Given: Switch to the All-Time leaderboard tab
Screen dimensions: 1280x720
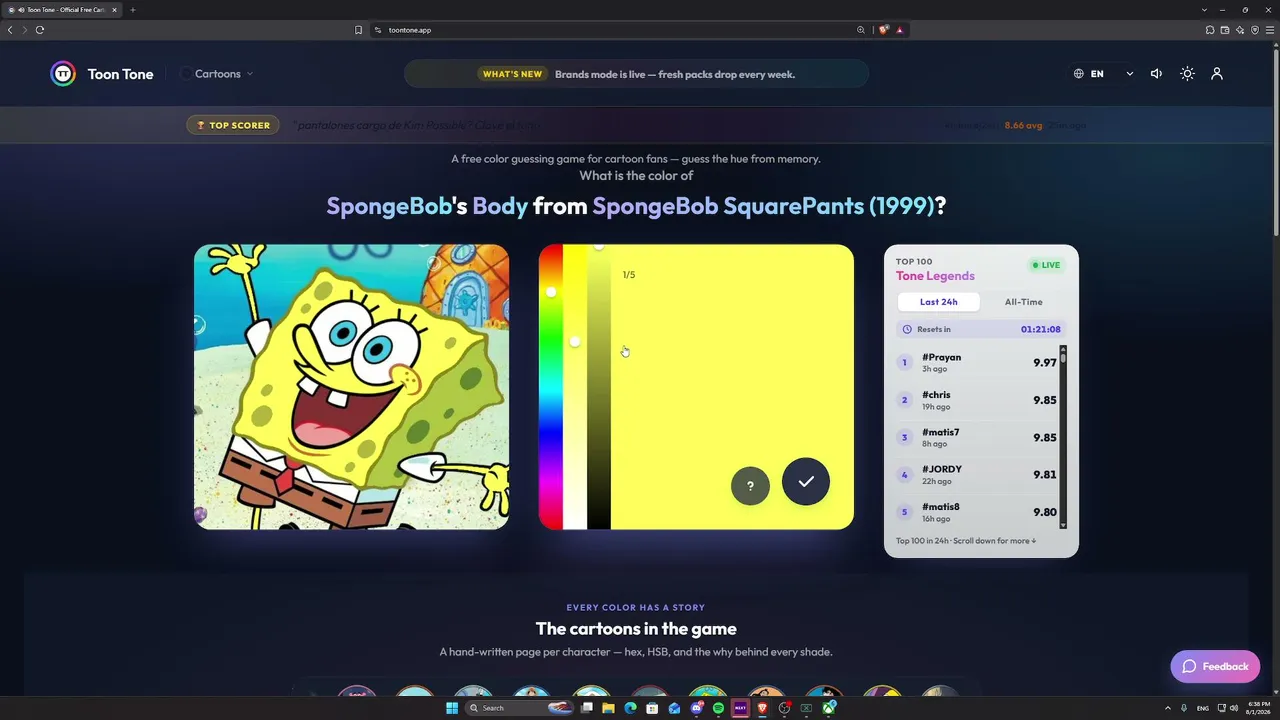Looking at the screenshot, I should [1023, 302].
